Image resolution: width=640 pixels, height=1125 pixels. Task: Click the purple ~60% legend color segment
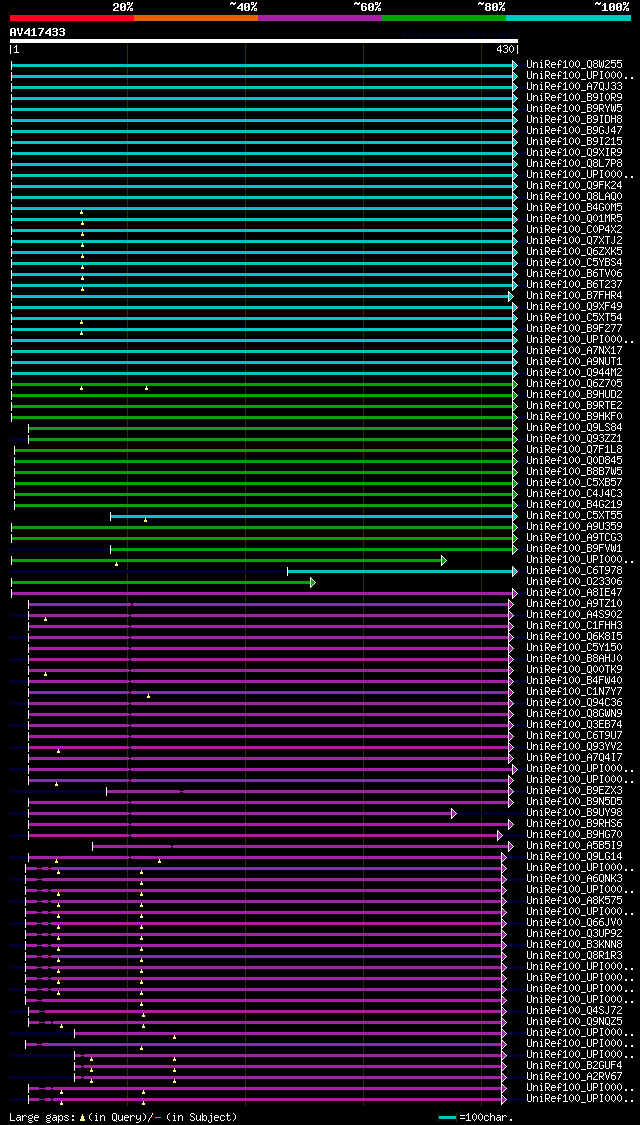(320, 17)
